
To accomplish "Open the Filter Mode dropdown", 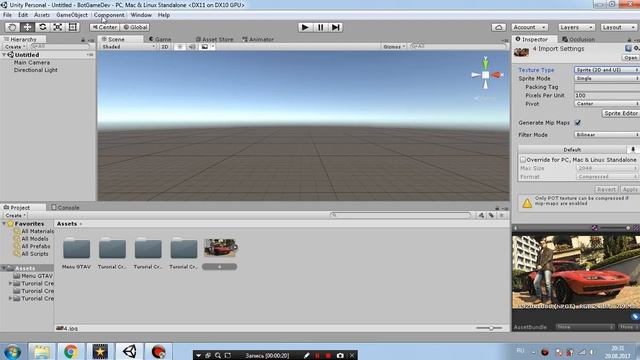I will tap(607, 134).
